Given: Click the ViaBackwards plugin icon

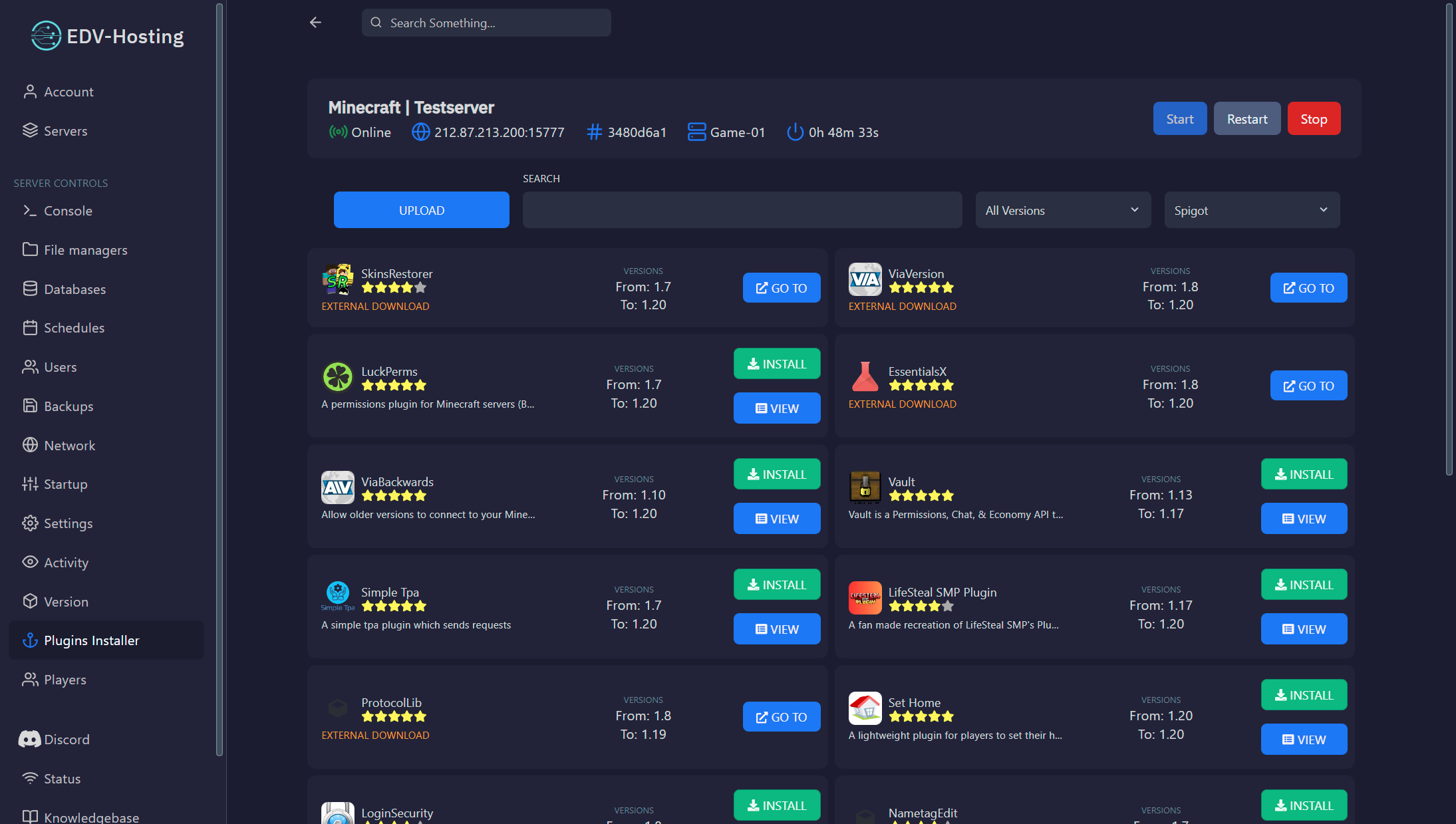Looking at the screenshot, I should tap(338, 487).
